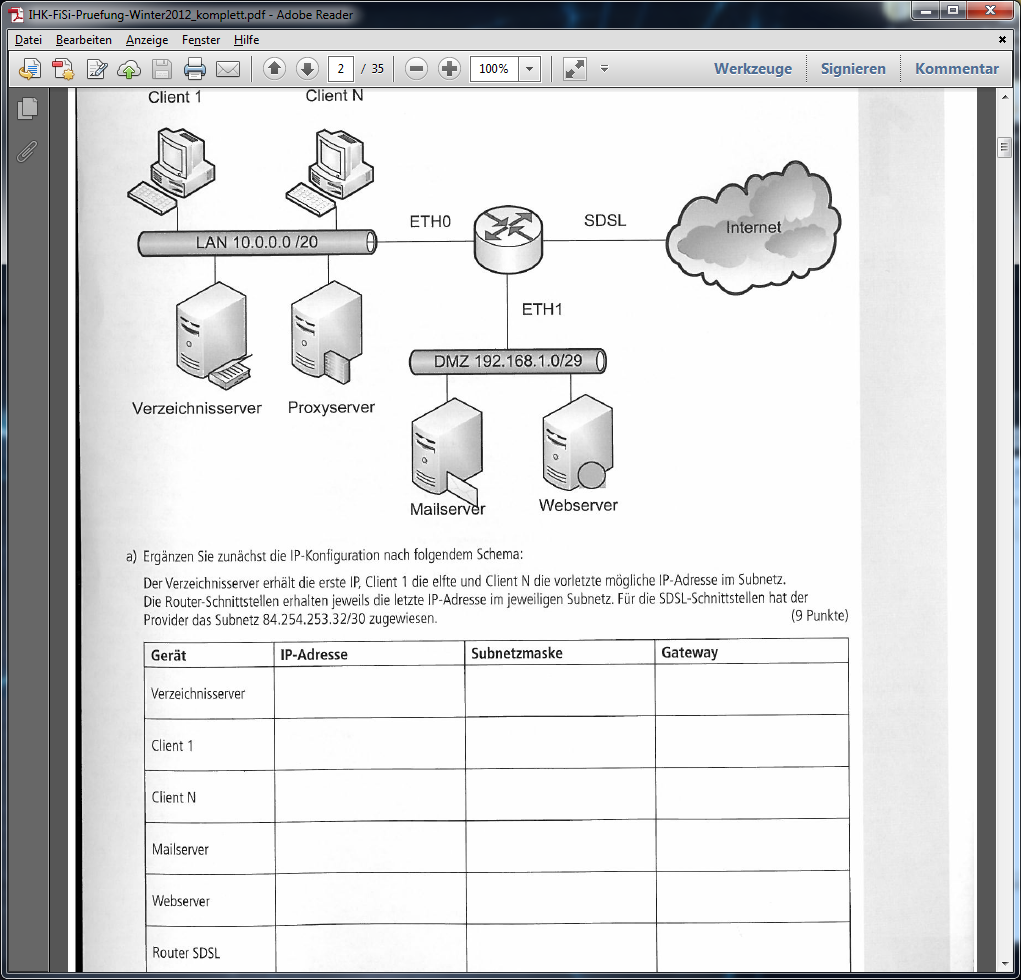Maximize the Adobe Reader window

(x=953, y=10)
